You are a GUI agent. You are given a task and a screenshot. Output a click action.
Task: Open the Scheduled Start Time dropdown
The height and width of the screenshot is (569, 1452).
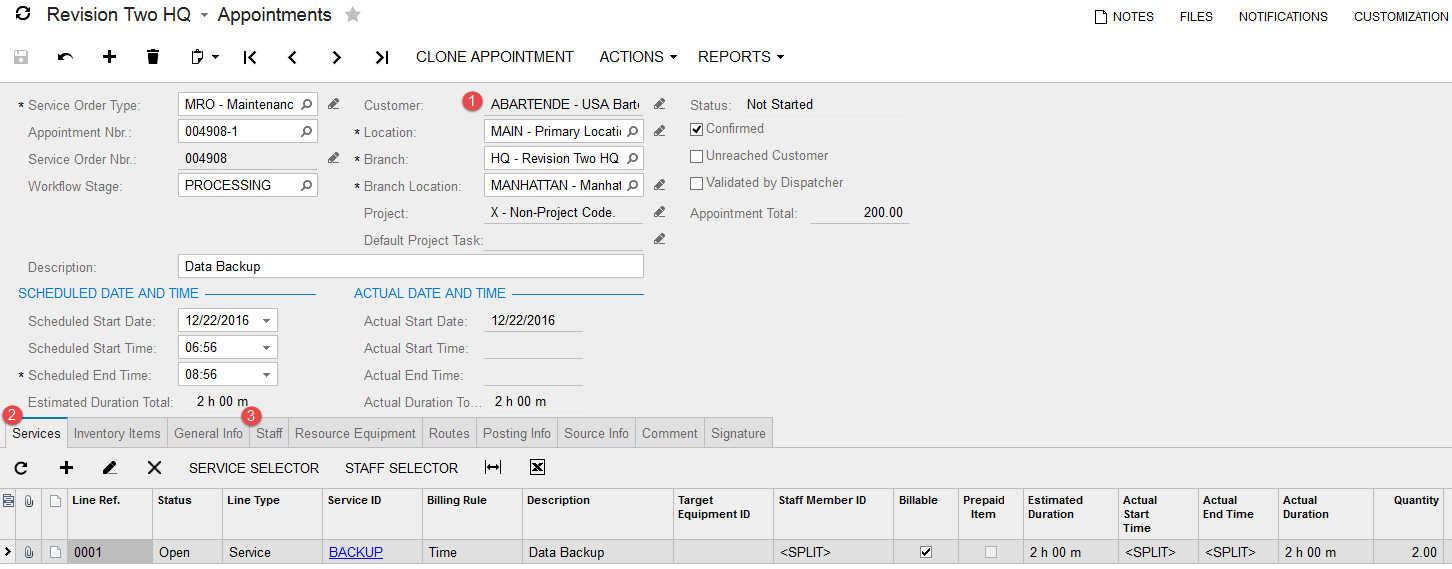pyautogui.click(x=266, y=348)
